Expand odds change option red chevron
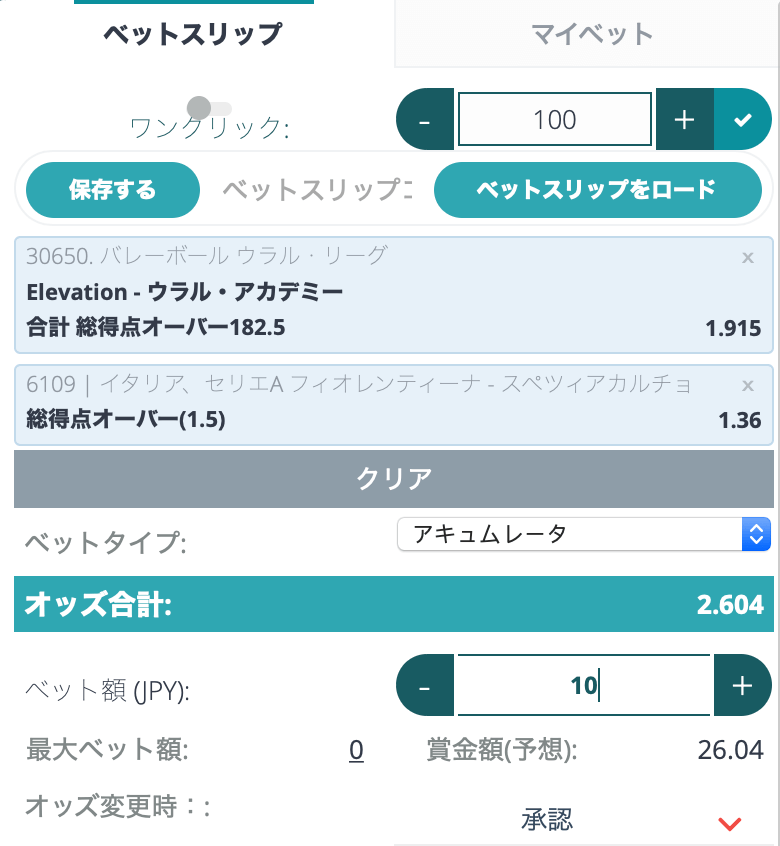 730,823
